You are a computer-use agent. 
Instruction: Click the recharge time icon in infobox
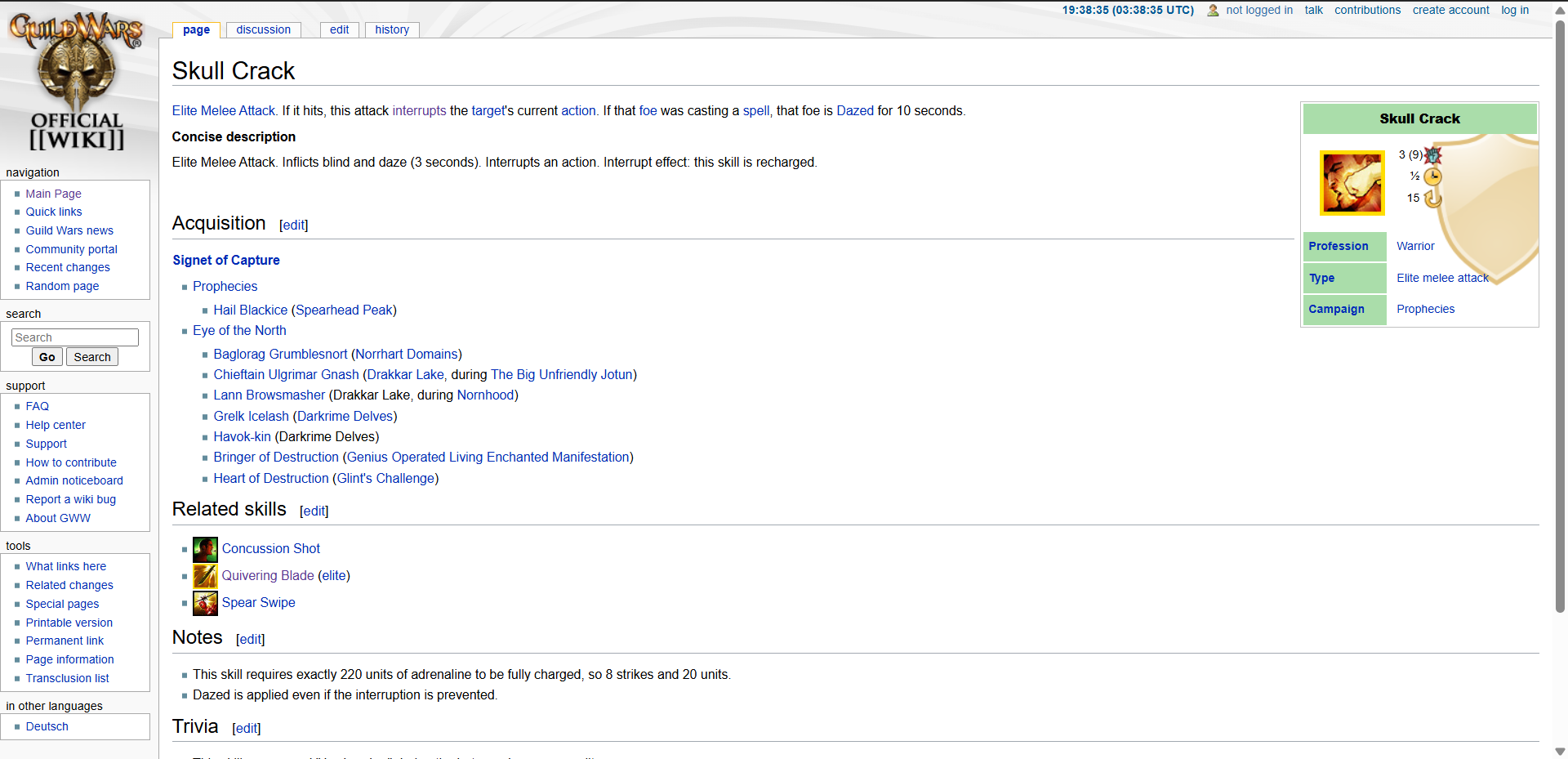(x=1432, y=199)
